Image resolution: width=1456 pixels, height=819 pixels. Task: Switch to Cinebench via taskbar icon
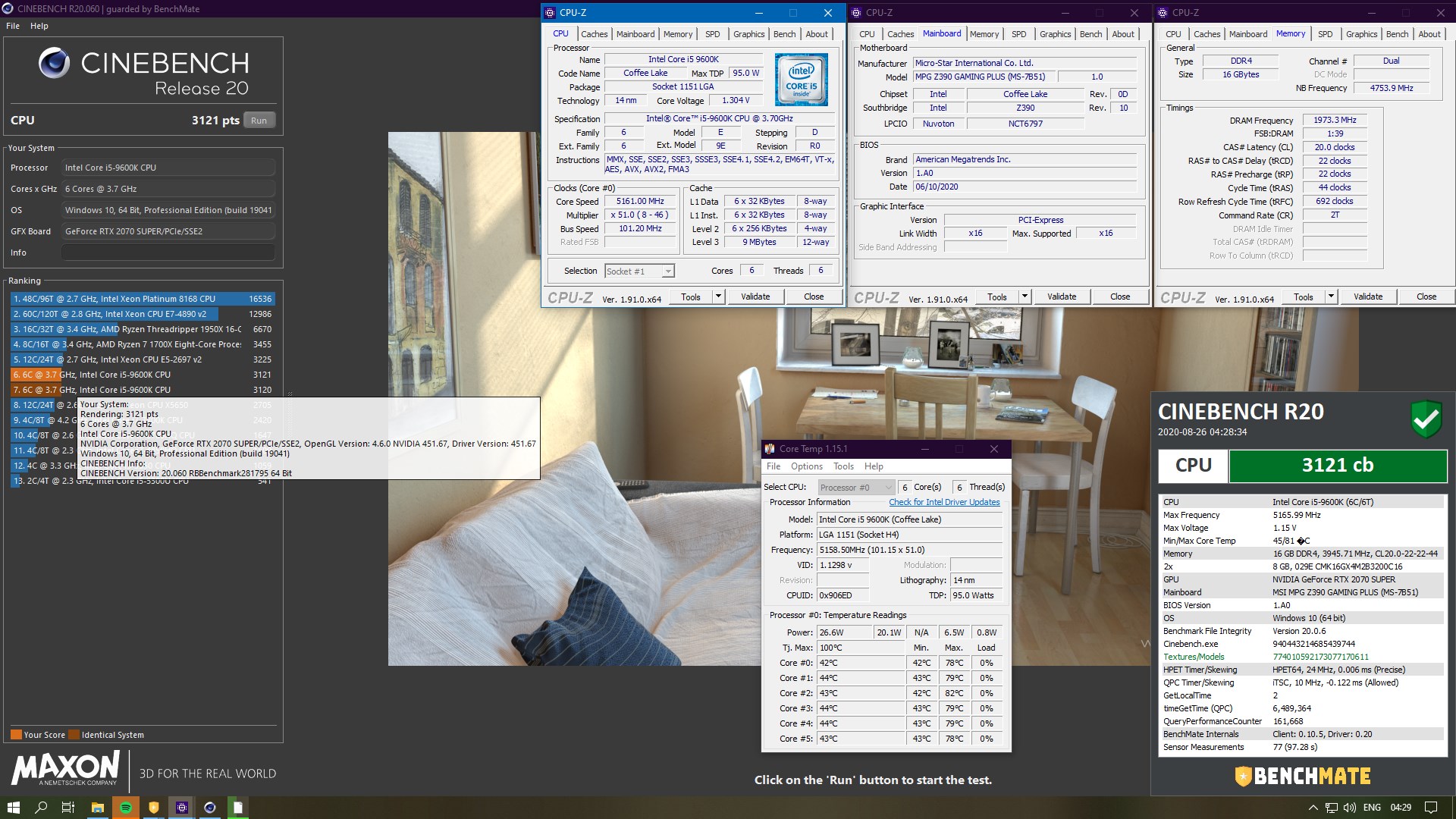point(210,808)
